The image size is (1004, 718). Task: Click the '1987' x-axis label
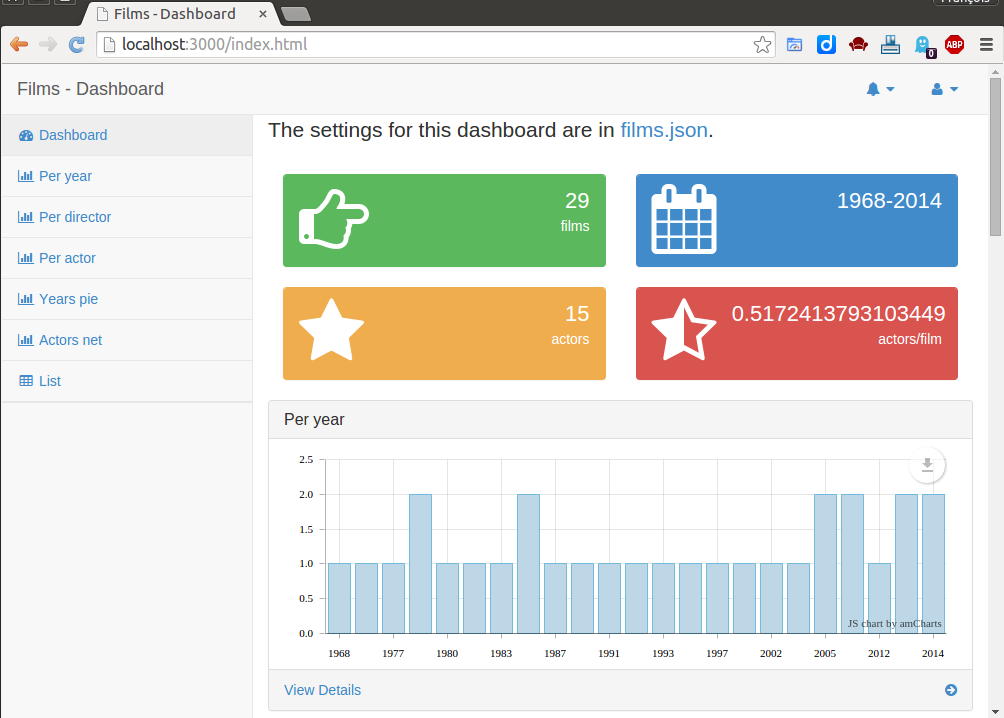click(x=555, y=653)
